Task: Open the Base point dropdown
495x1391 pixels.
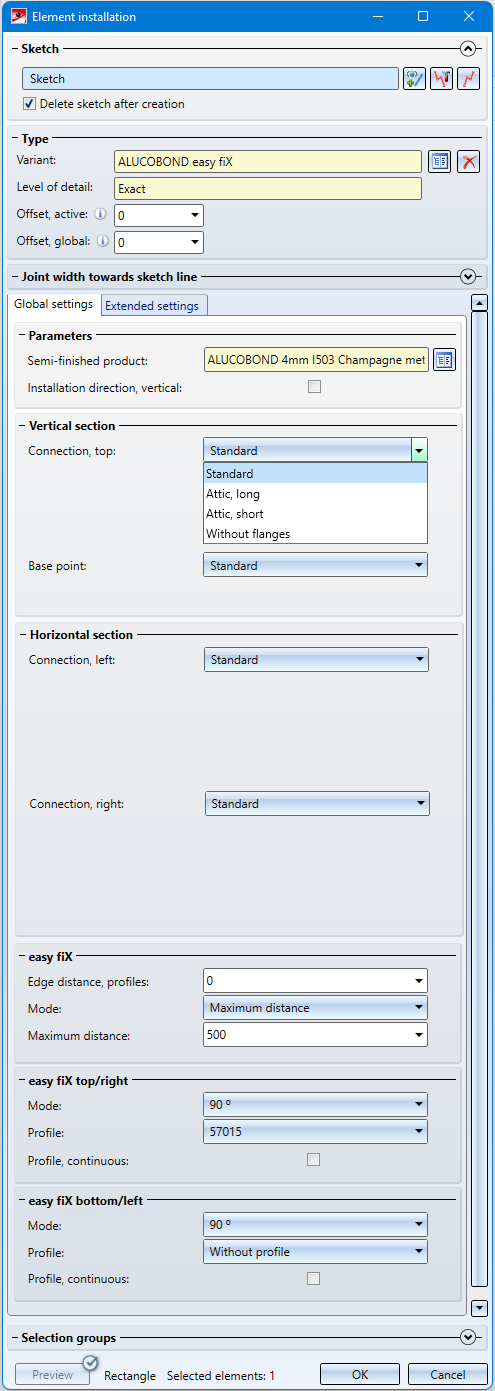Action: point(315,565)
